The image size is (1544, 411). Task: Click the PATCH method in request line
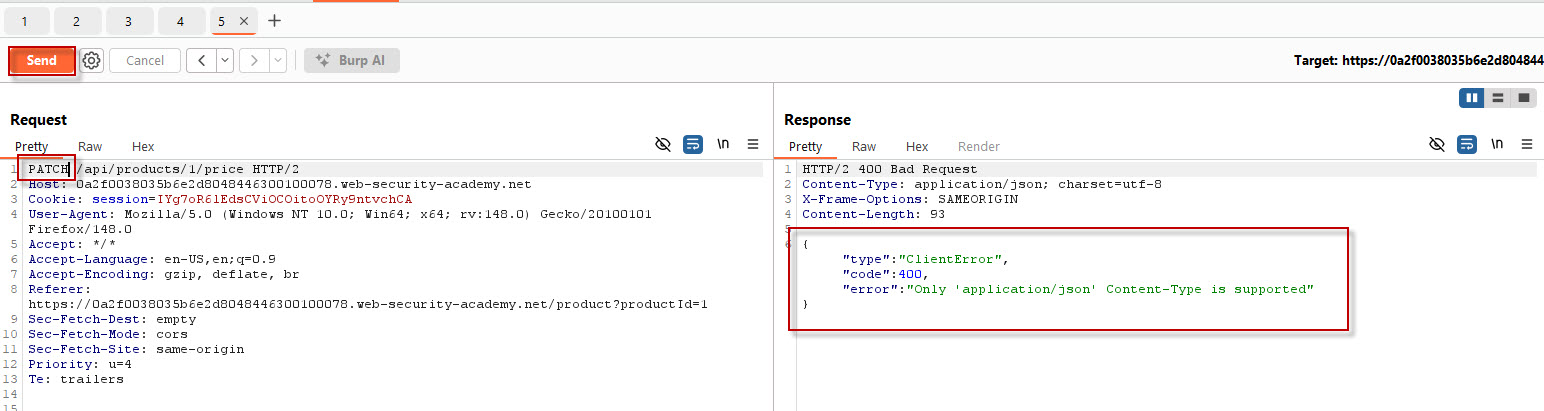coord(47,169)
